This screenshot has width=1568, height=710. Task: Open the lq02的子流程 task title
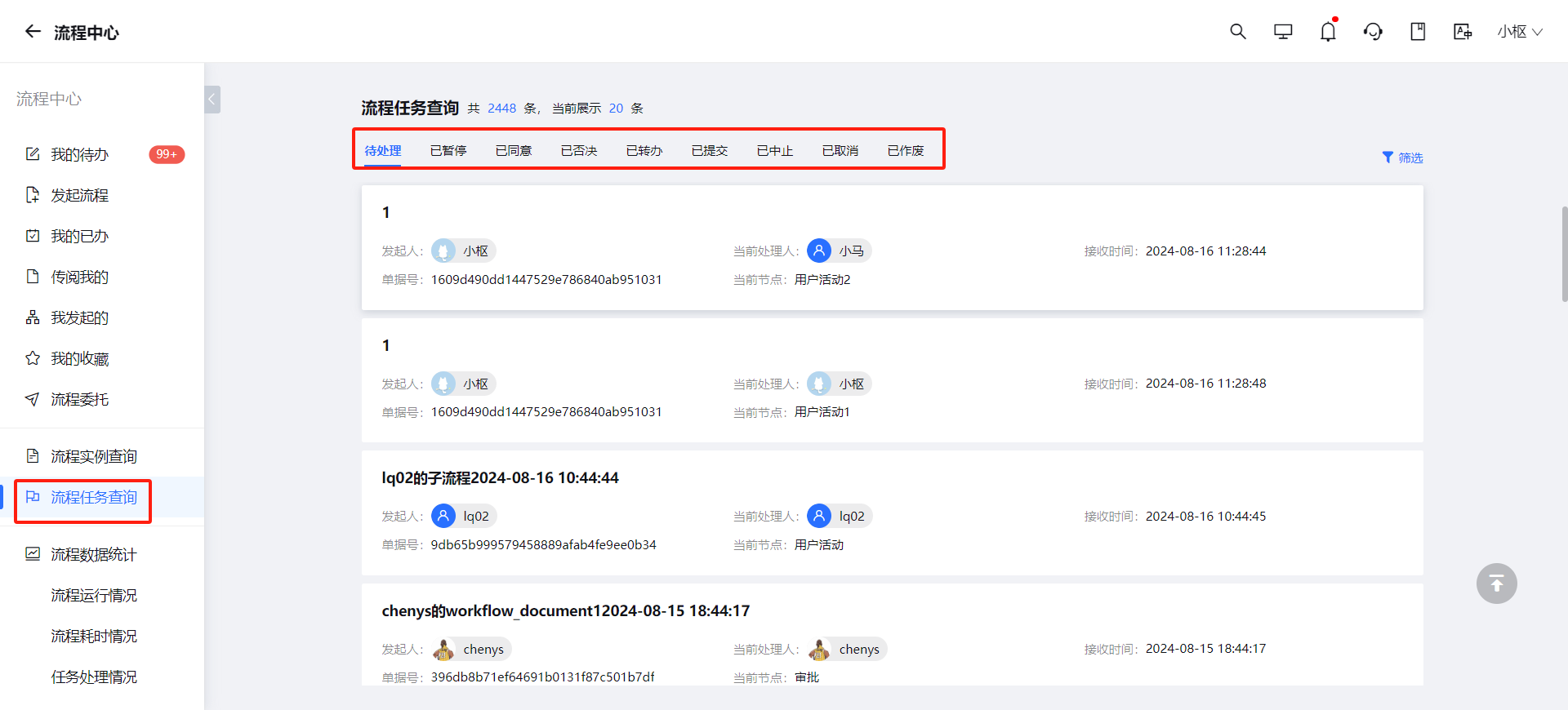click(x=500, y=478)
